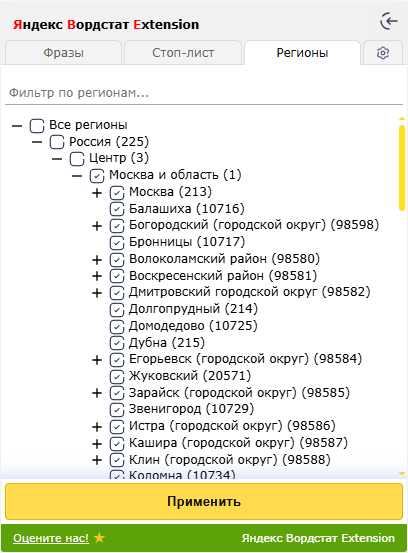
Task: Click the Домодедово (10725) label
Action: click(193, 326)
